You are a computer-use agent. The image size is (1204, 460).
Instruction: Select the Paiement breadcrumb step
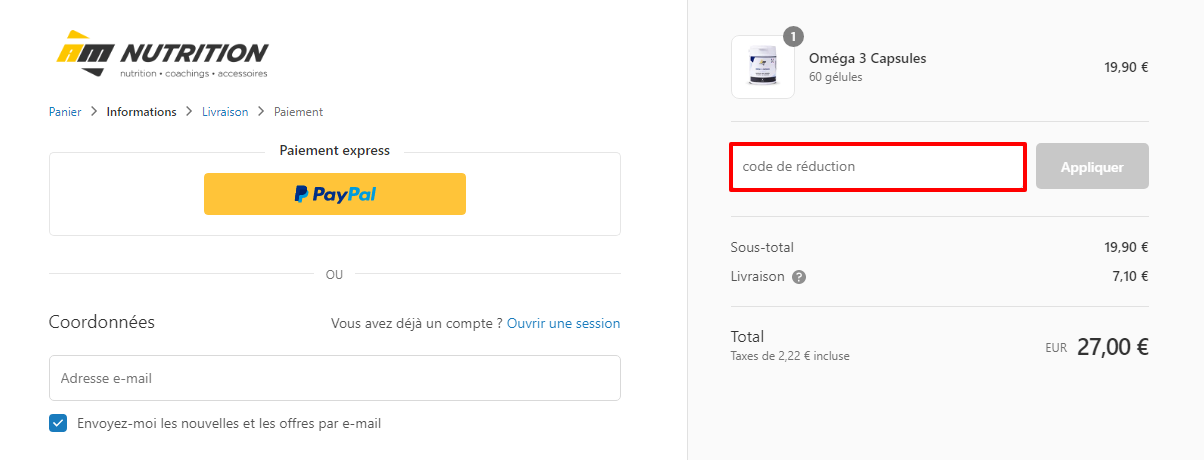pyautogui.click(x=298, y=112)
